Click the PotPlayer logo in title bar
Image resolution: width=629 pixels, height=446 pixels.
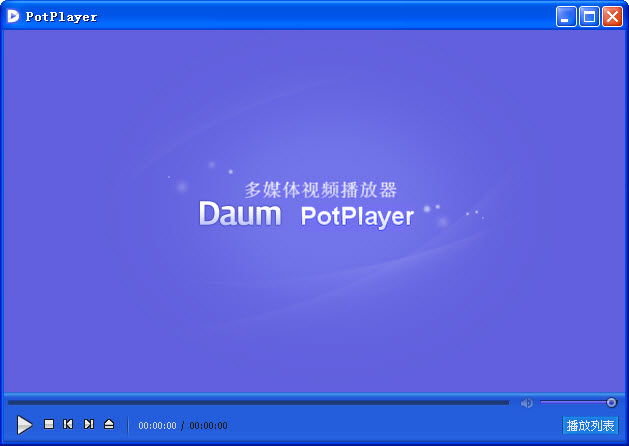pos(13,16)
